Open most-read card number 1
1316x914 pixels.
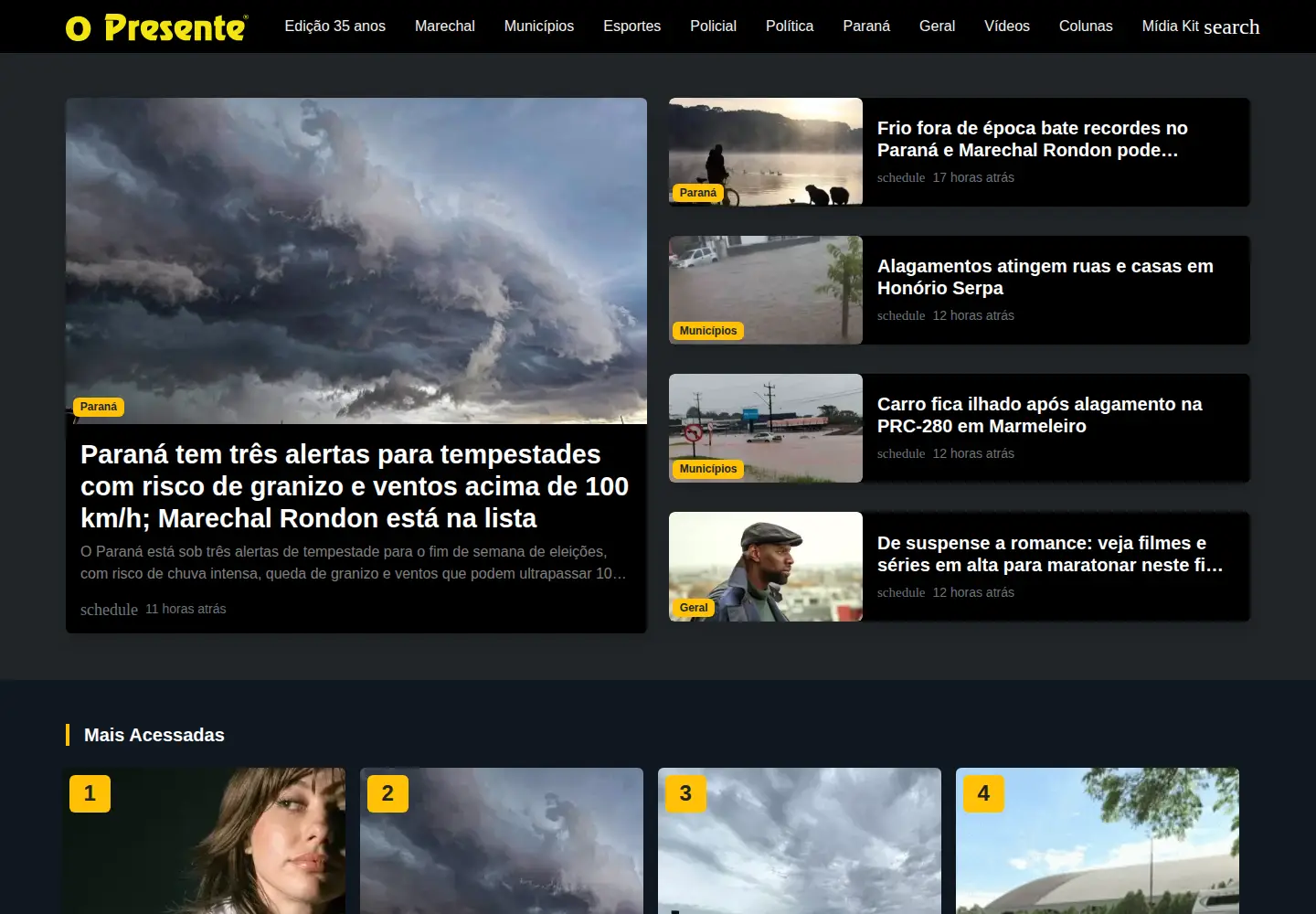(206, 841)
